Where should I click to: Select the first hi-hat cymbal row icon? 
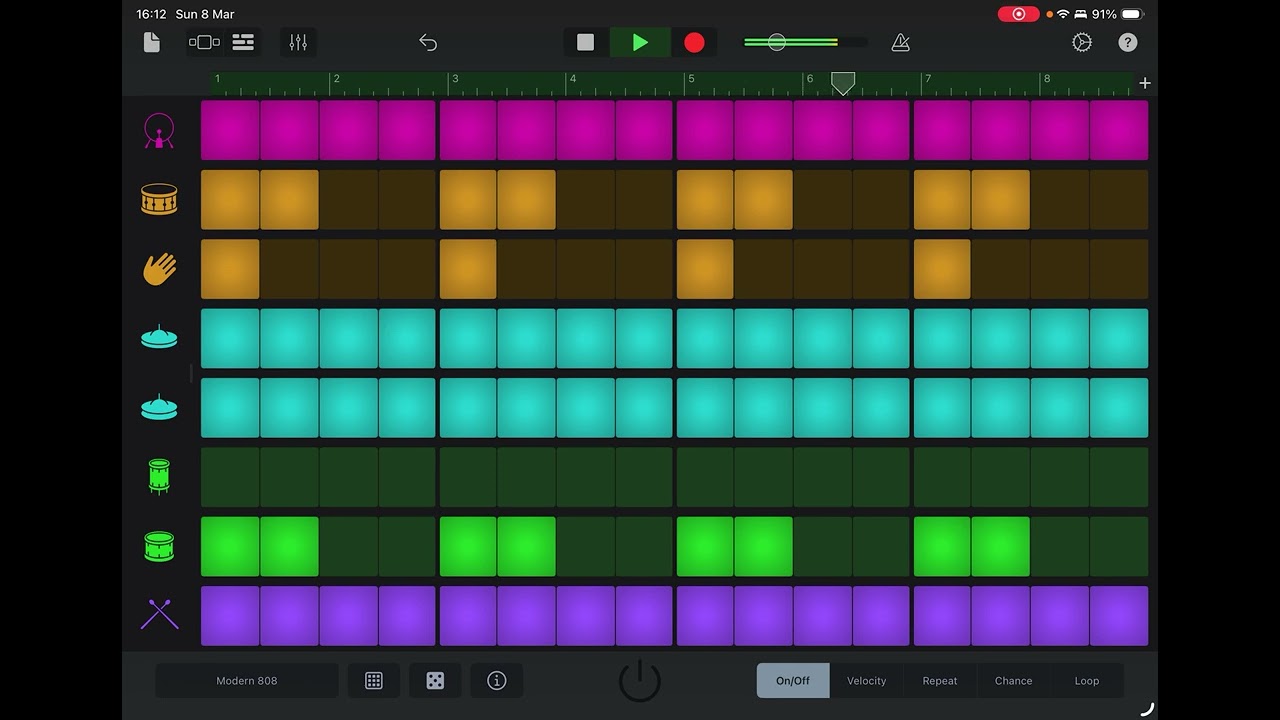tap(159, 338)
